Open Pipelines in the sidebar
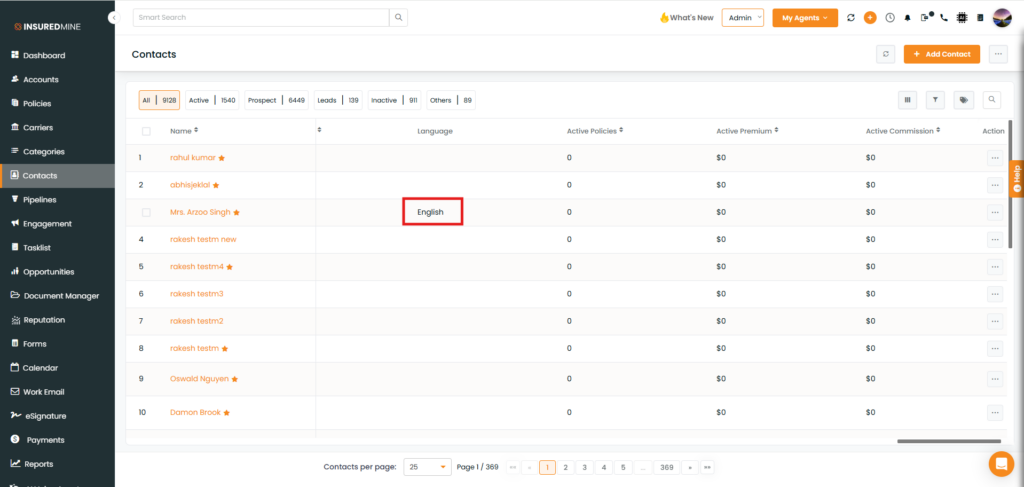Viewport: 1024px width, 487px height. pos(46,200)
